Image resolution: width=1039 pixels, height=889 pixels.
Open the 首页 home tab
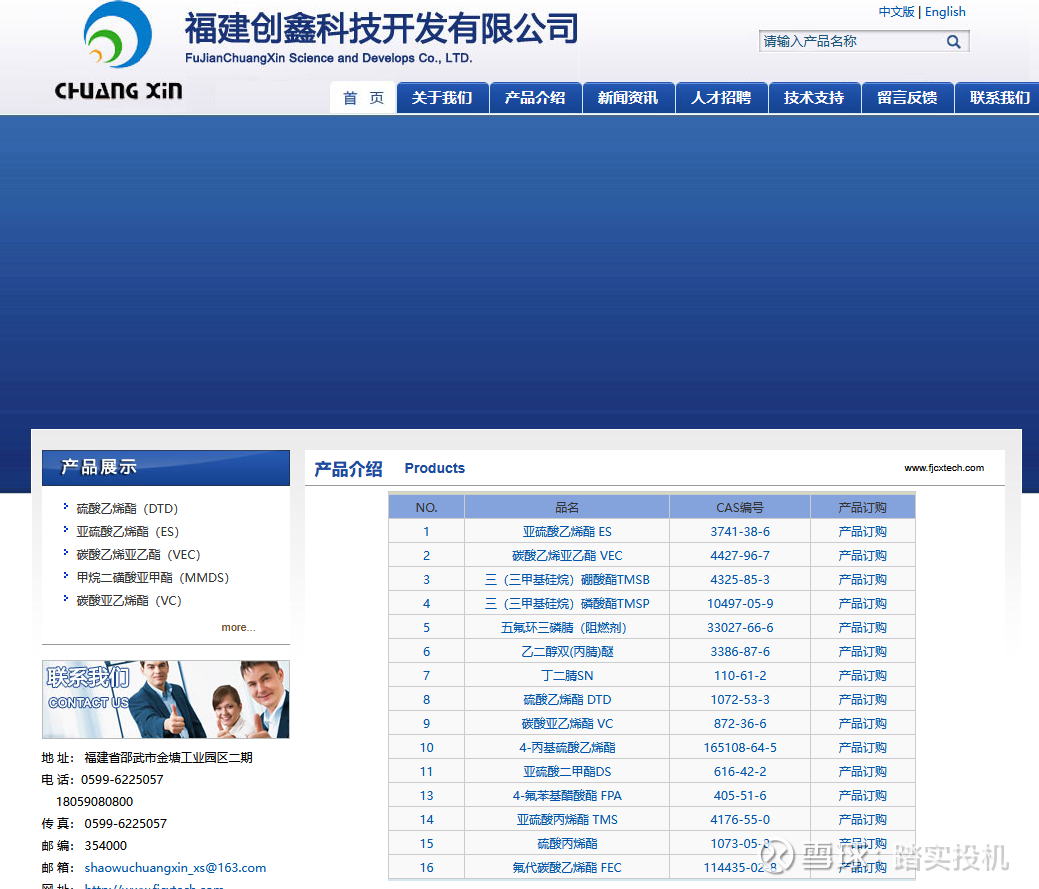pyautogui.click(x=363, y=98)
